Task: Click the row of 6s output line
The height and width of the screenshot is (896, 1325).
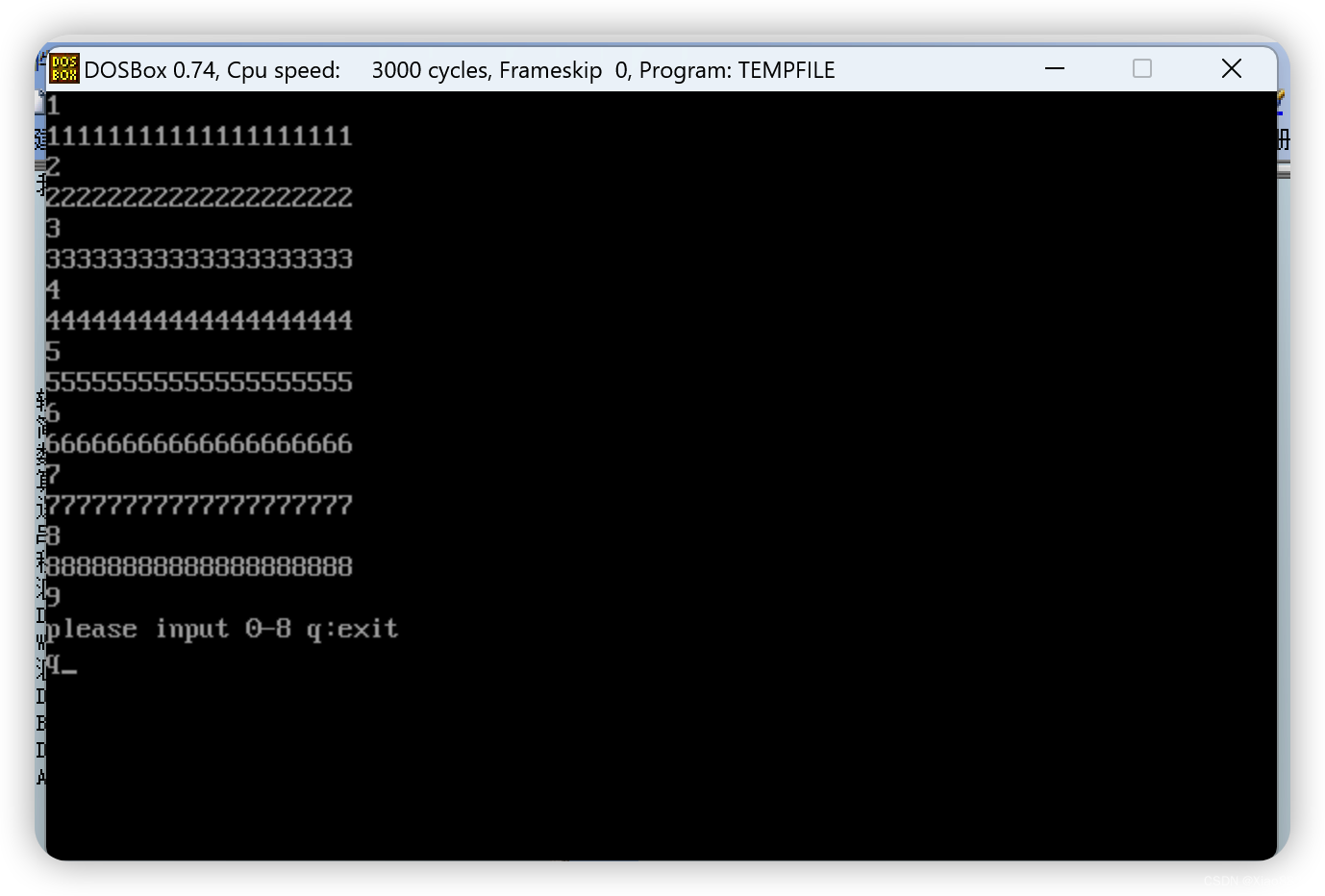Action: click(x=199, y=444)
